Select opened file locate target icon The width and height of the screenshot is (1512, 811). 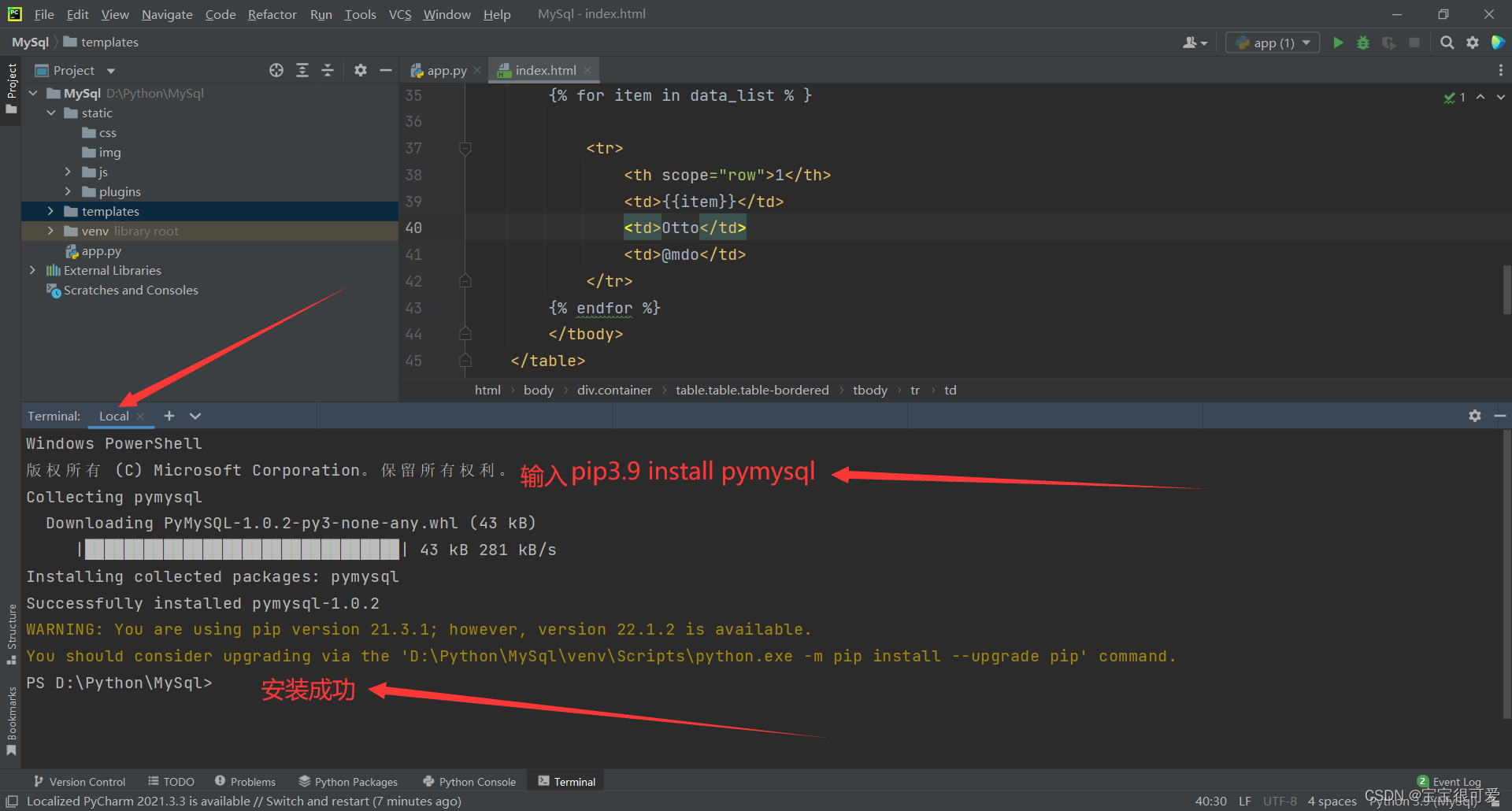click(276, 70)
